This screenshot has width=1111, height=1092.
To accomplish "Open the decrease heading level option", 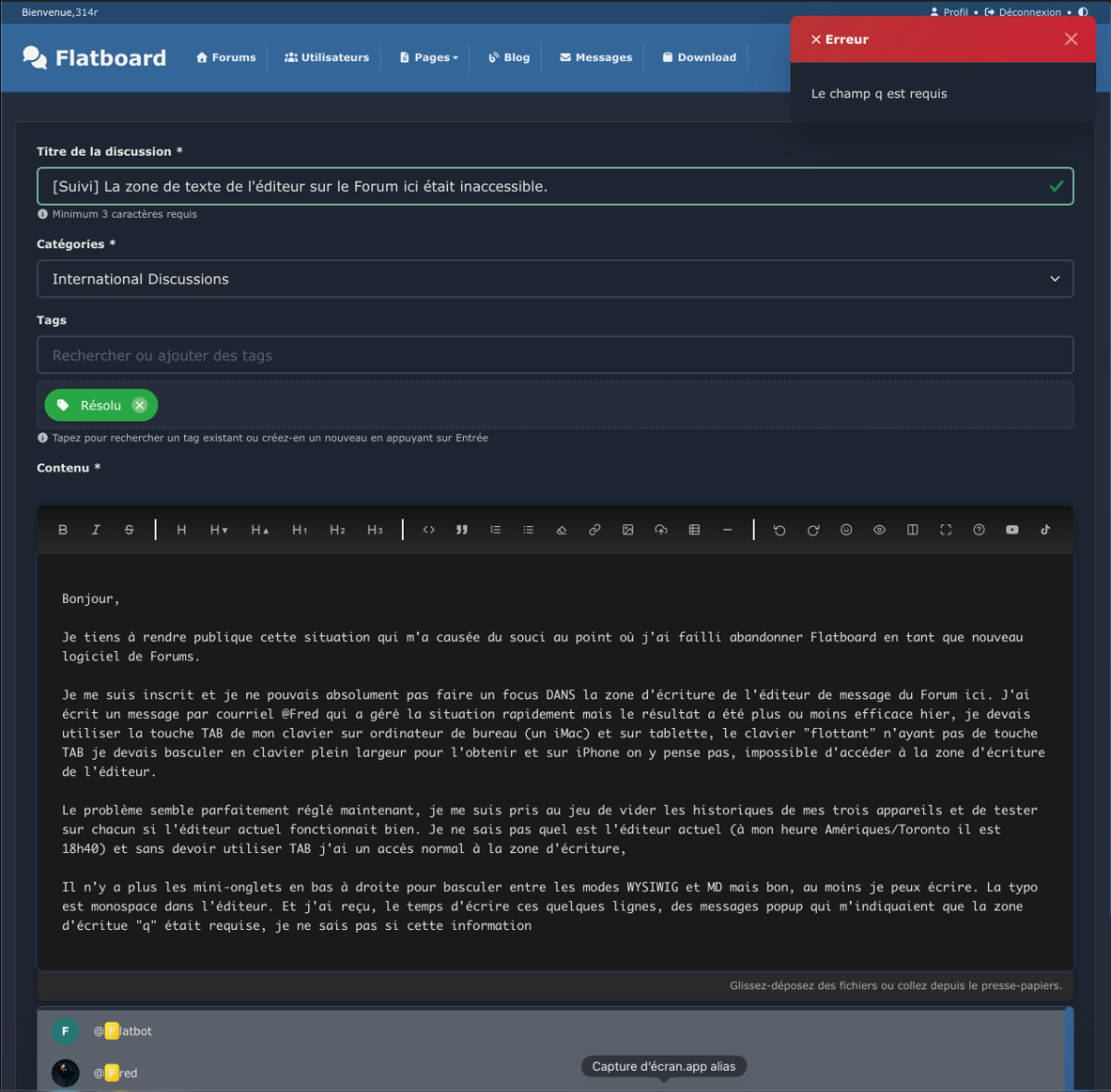I will pos(218,530).
